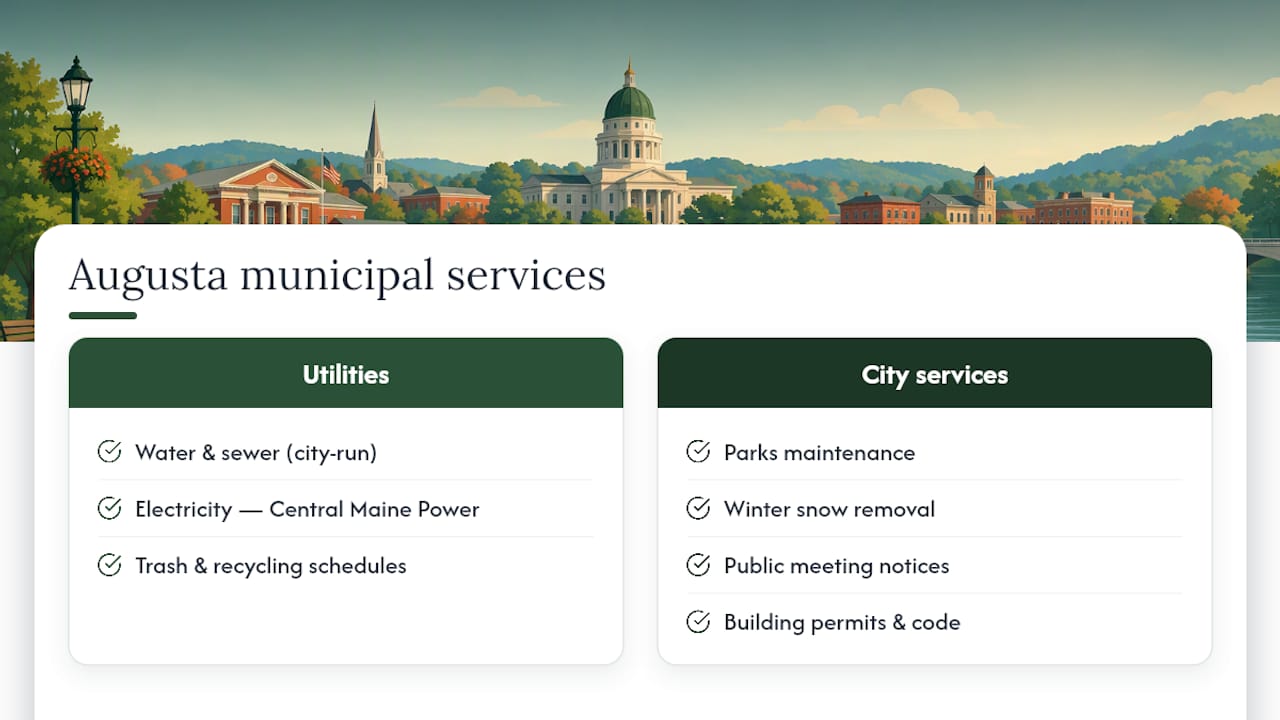
Task: Click 'Trash & recycling schedules' text
Action: click(271, 566)
